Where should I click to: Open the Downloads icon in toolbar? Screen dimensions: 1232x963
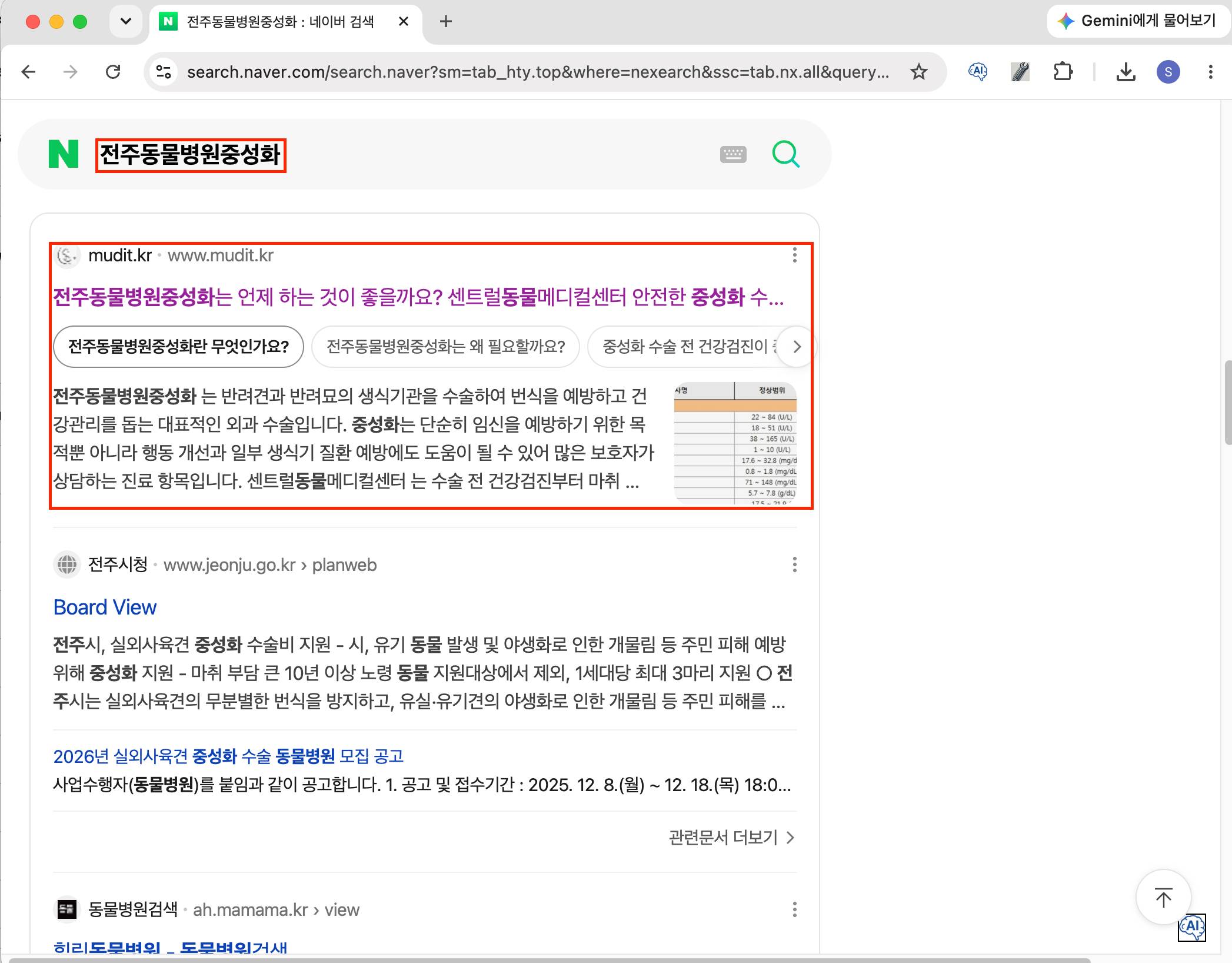click(x=1126, y=72)
